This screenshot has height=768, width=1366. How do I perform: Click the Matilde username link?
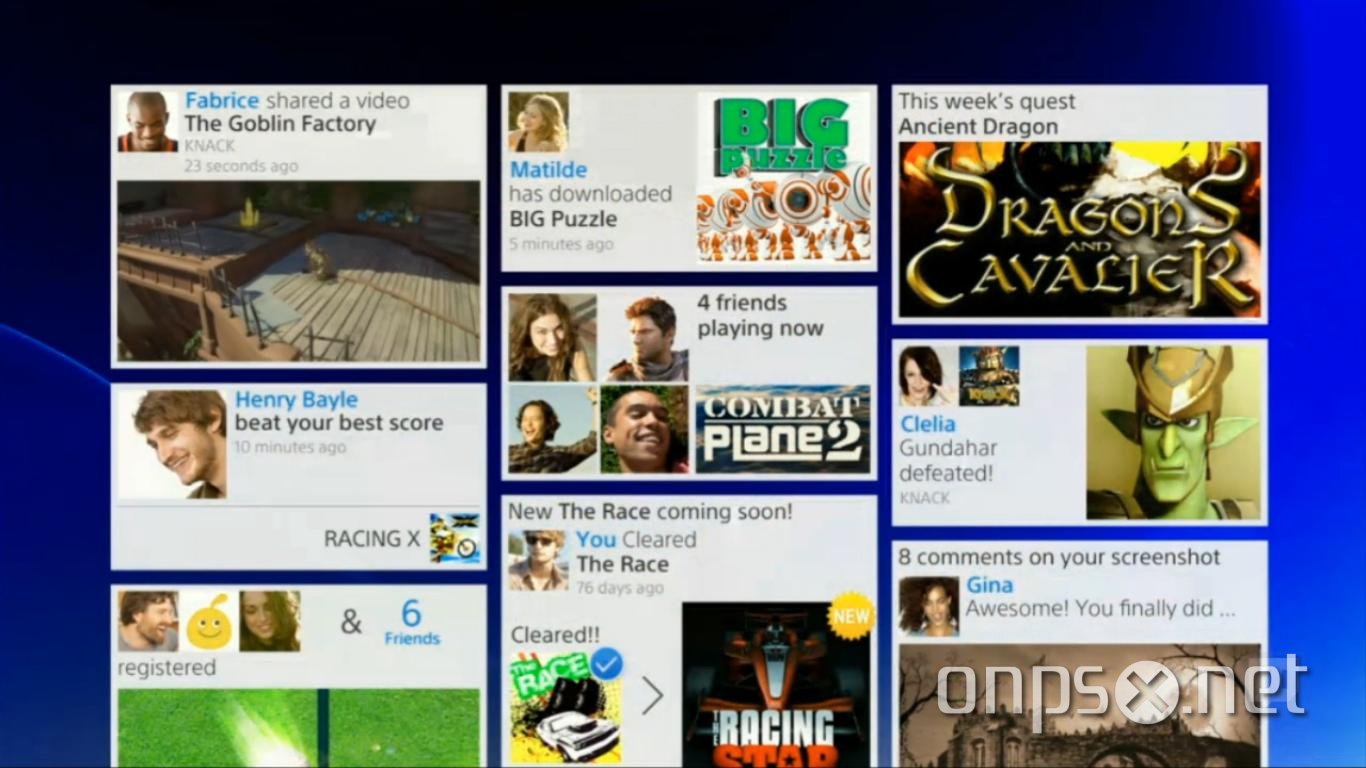548,170
